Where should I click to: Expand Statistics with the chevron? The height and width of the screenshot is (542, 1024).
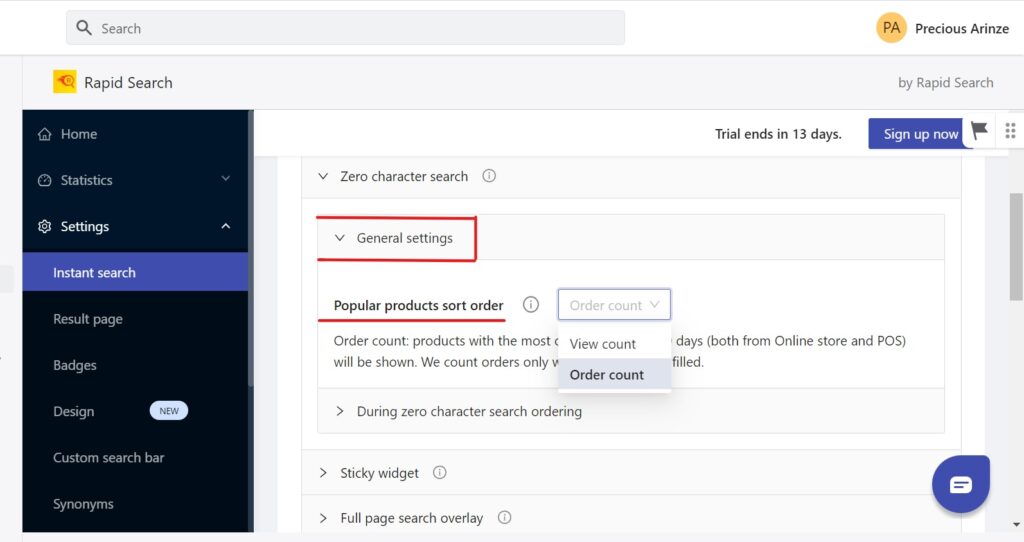point(225,179)
